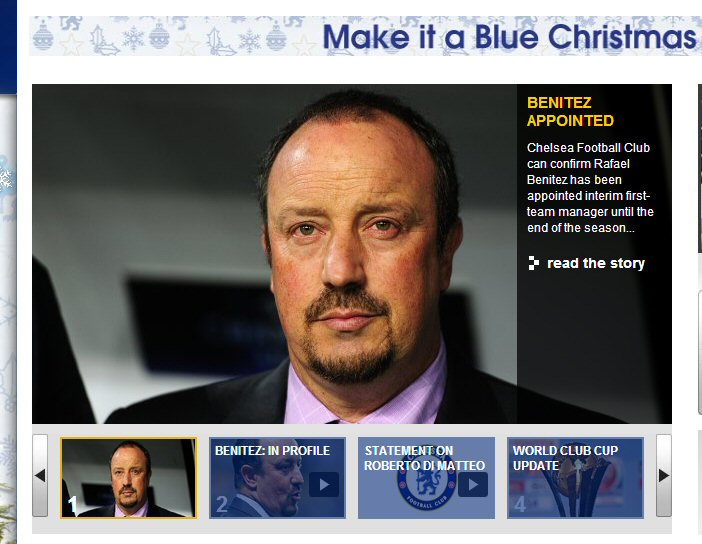The height and width of the screenshot is (544, 702).
Task: Click the carousel left arrow button
Action: pos(40,475)
